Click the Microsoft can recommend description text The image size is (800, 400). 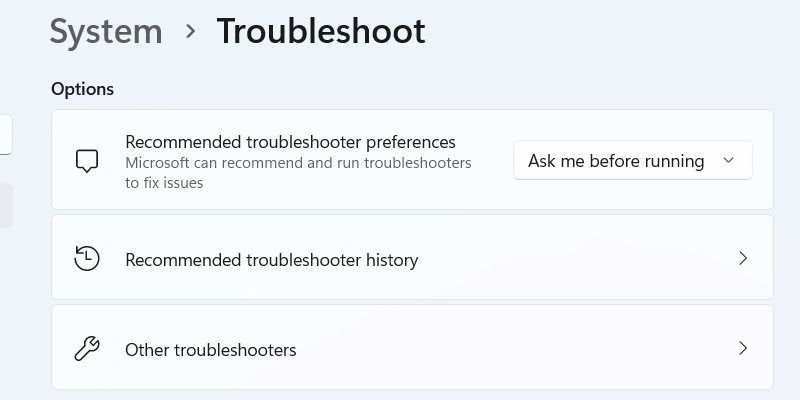point(298,173)
